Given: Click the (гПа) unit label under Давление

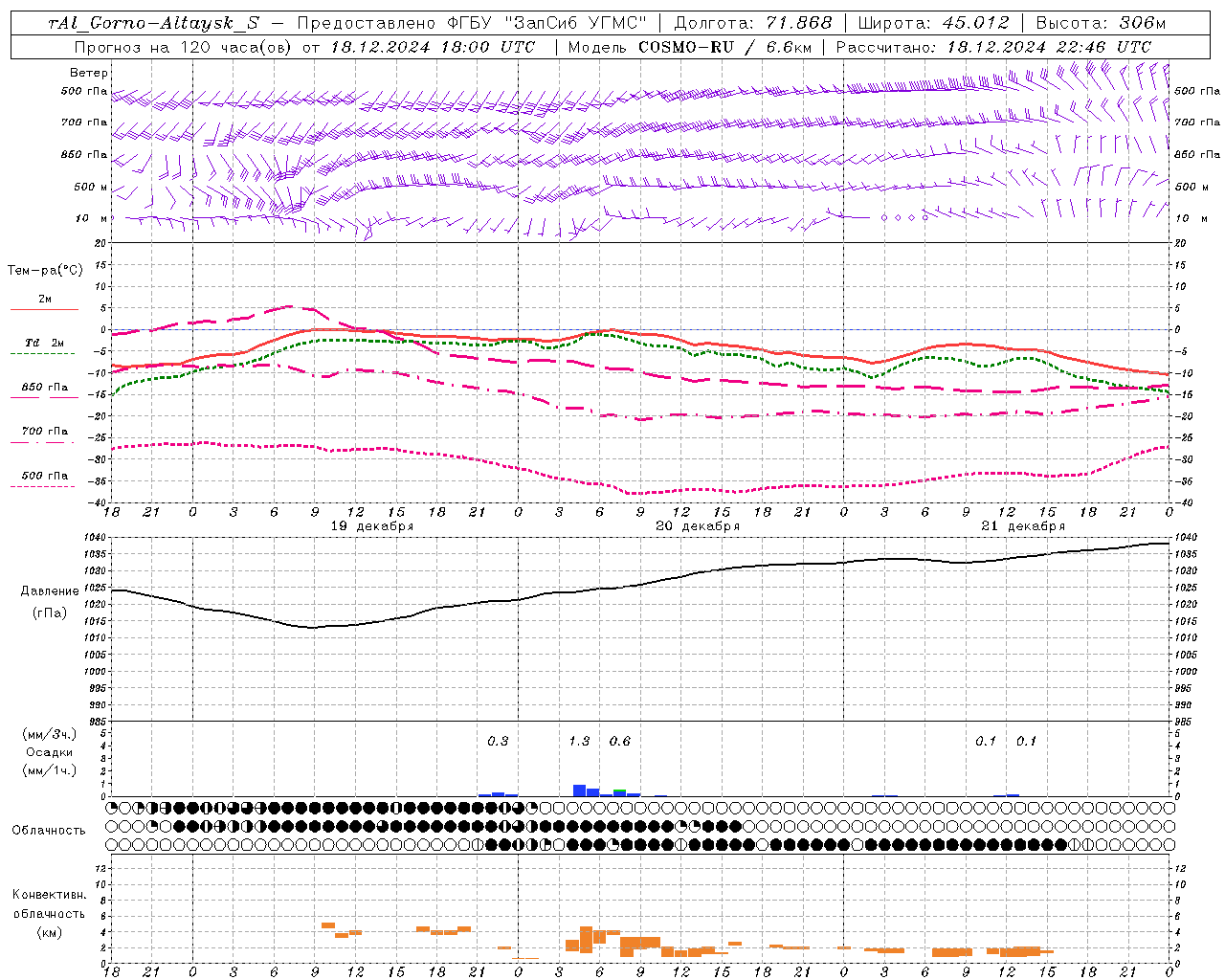Looking at the screenshot, I should coord(49,612).
